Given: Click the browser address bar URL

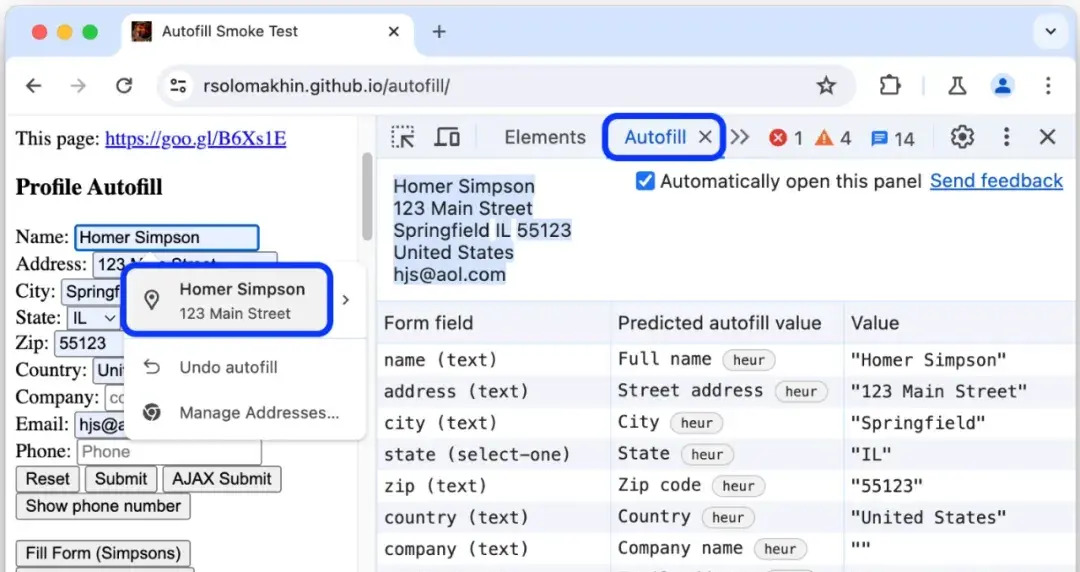Looking at the screenshot, I should click(326, 86).
